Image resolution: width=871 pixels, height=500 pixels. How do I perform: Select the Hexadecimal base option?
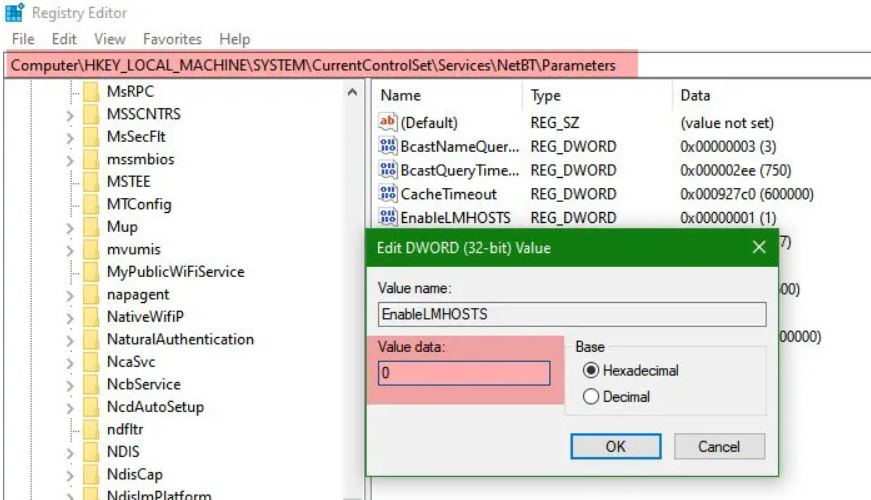point(591,370)
